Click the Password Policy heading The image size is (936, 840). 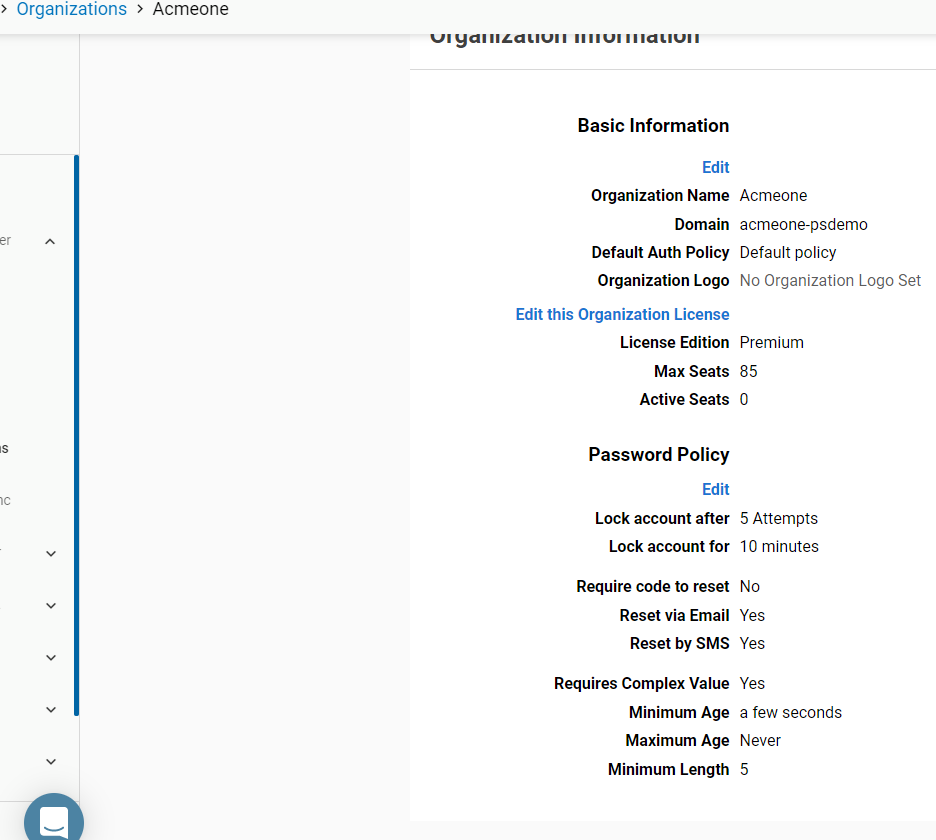click(658, 454)
